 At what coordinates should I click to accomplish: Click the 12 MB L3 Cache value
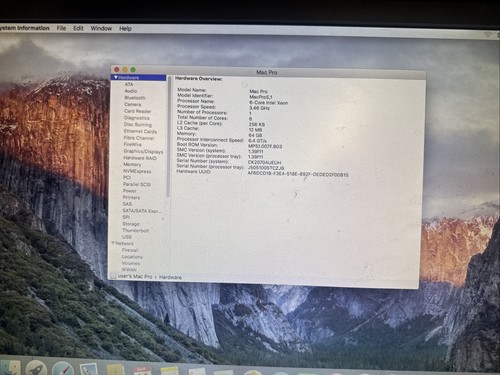(x=255, y=130)
